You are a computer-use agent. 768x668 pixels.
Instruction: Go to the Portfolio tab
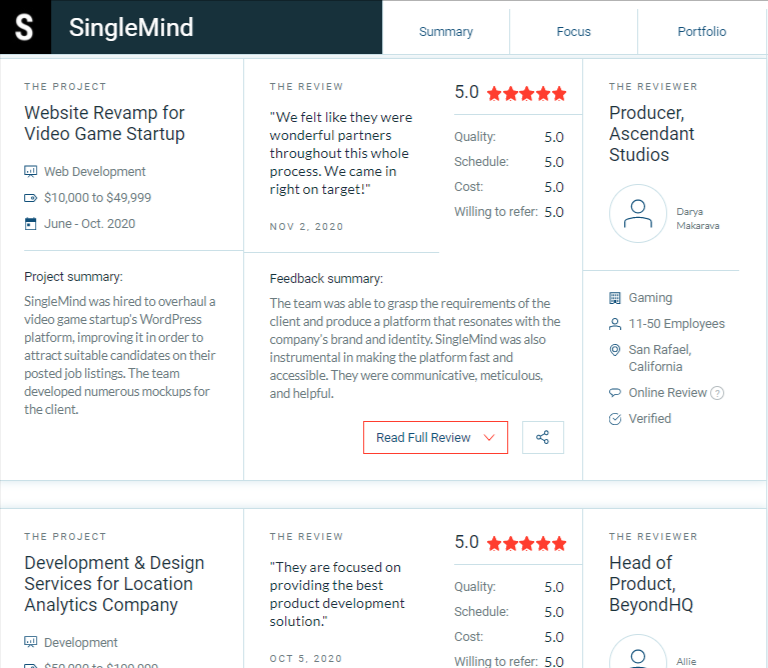[701, 32]
